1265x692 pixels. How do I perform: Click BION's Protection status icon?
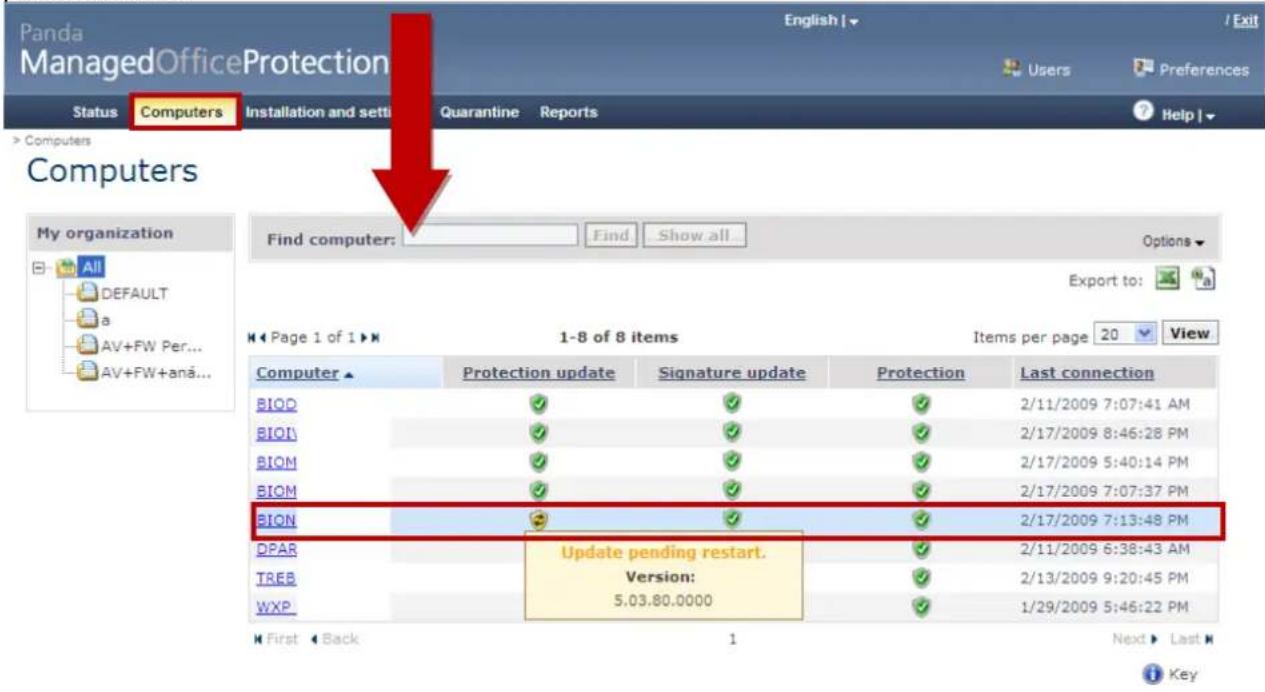pos(920,520)
